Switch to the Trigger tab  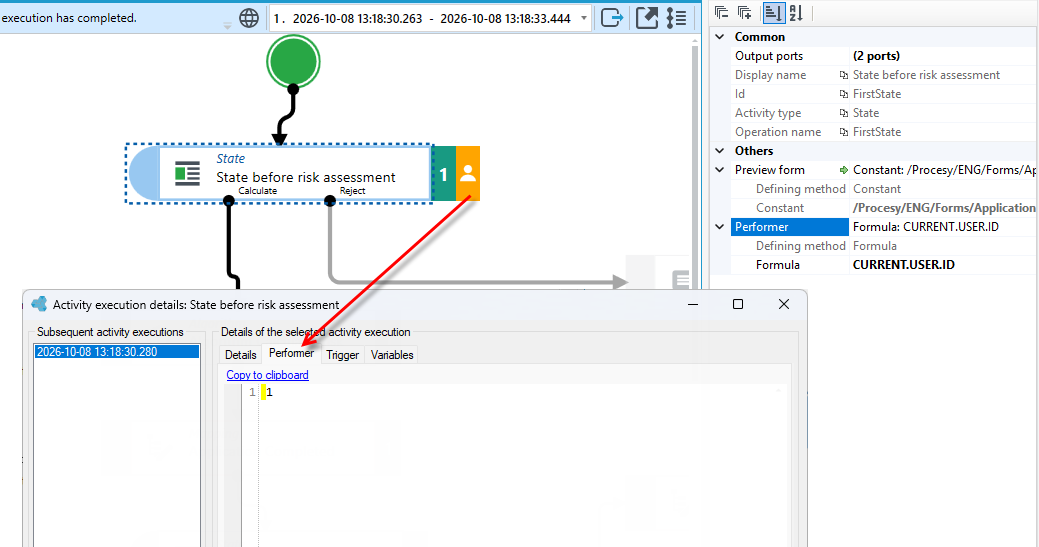tap(343, 355)
